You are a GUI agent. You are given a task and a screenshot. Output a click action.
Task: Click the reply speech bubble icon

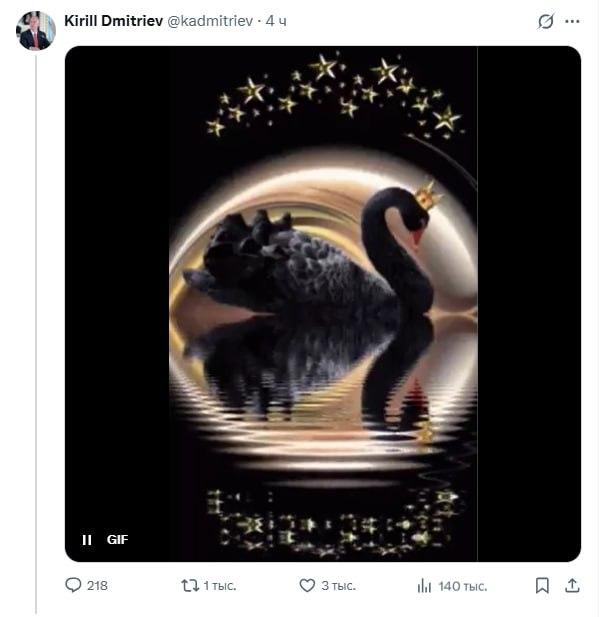pyautogui.click(x=73, y=585)
